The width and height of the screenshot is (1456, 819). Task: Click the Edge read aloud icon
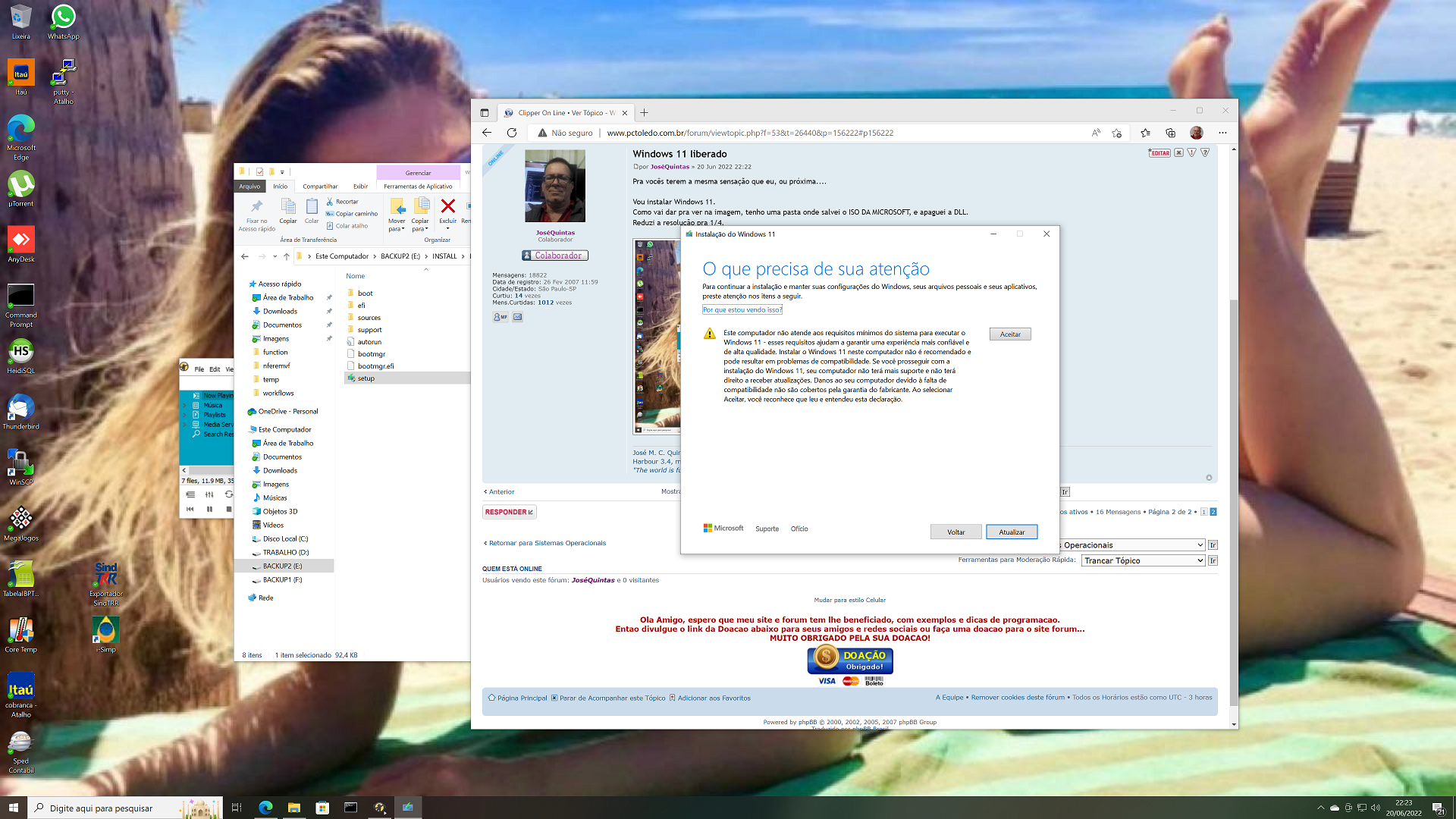1096,133
